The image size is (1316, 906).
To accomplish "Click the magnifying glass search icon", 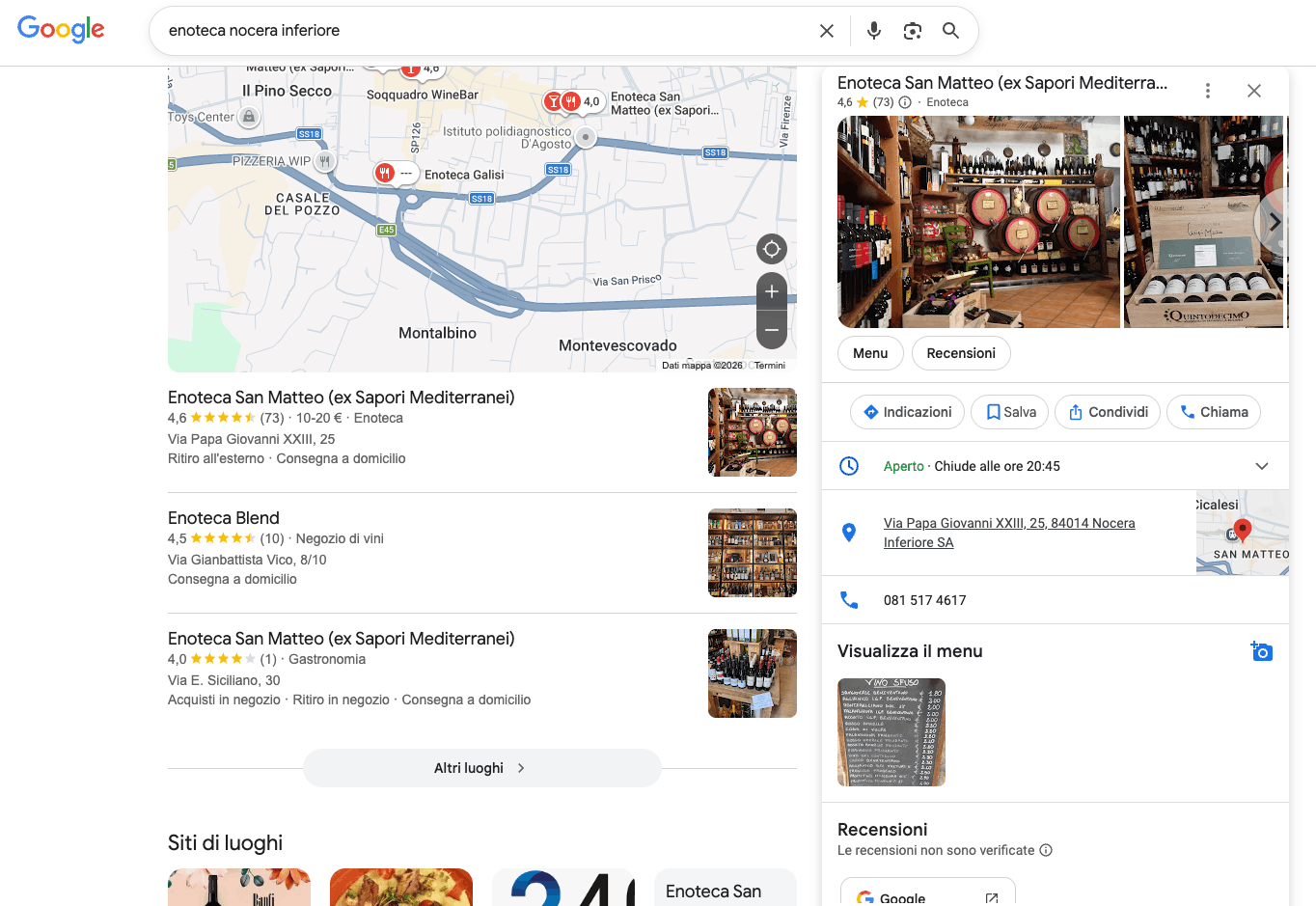I will coord(950,31).
